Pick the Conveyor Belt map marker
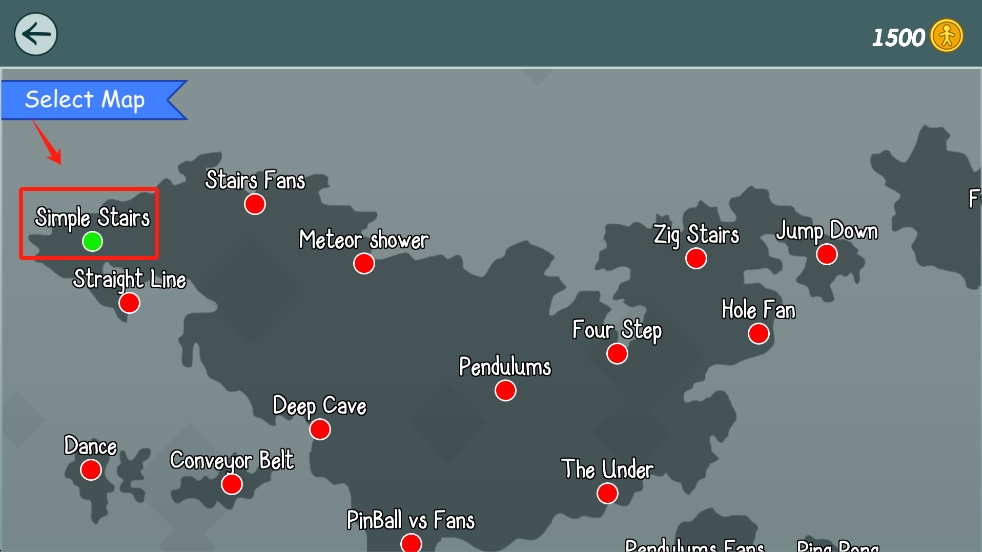Screen dimensions: 982x552 [x=232, y=484]
